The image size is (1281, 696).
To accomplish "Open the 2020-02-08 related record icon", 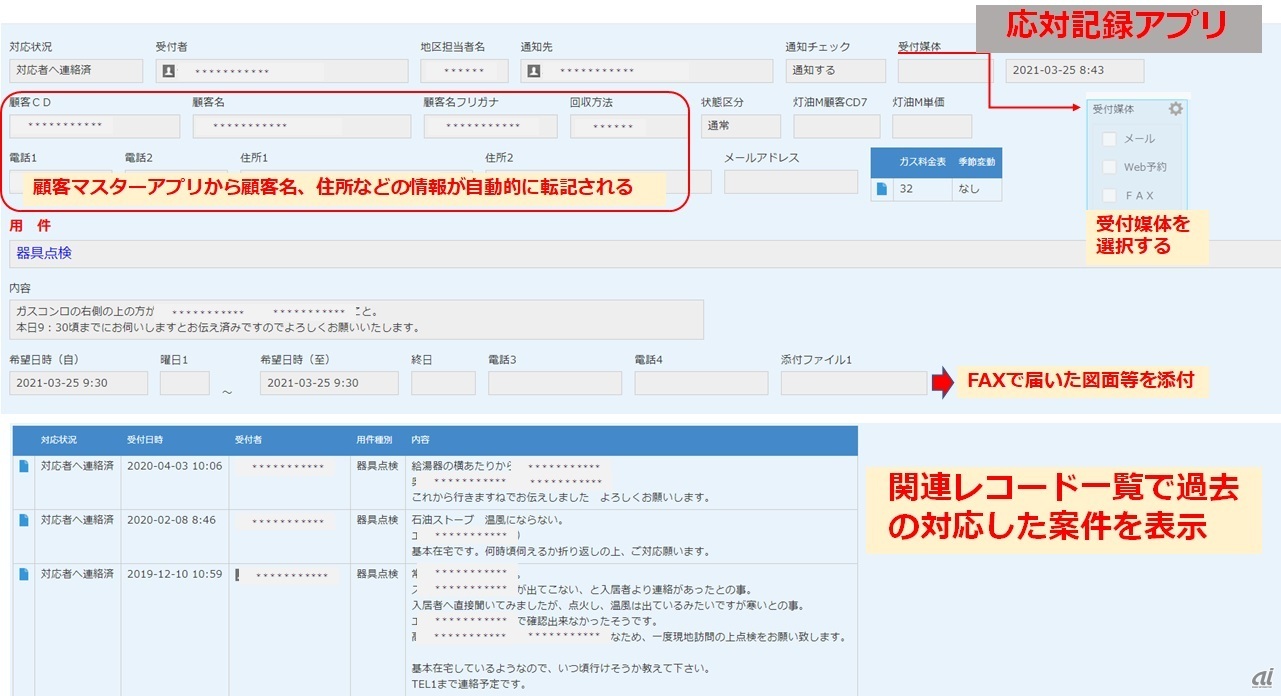I will [x=24, y=520].
